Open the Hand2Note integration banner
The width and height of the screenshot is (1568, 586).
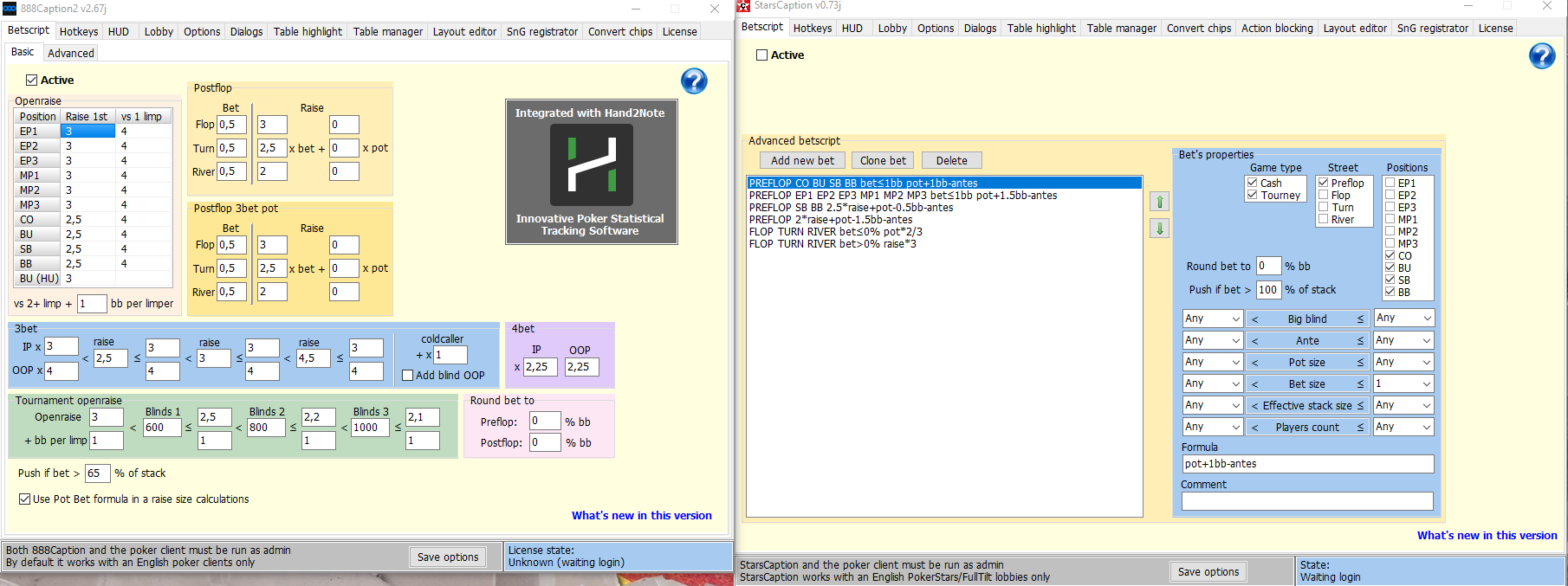[591, 171]
